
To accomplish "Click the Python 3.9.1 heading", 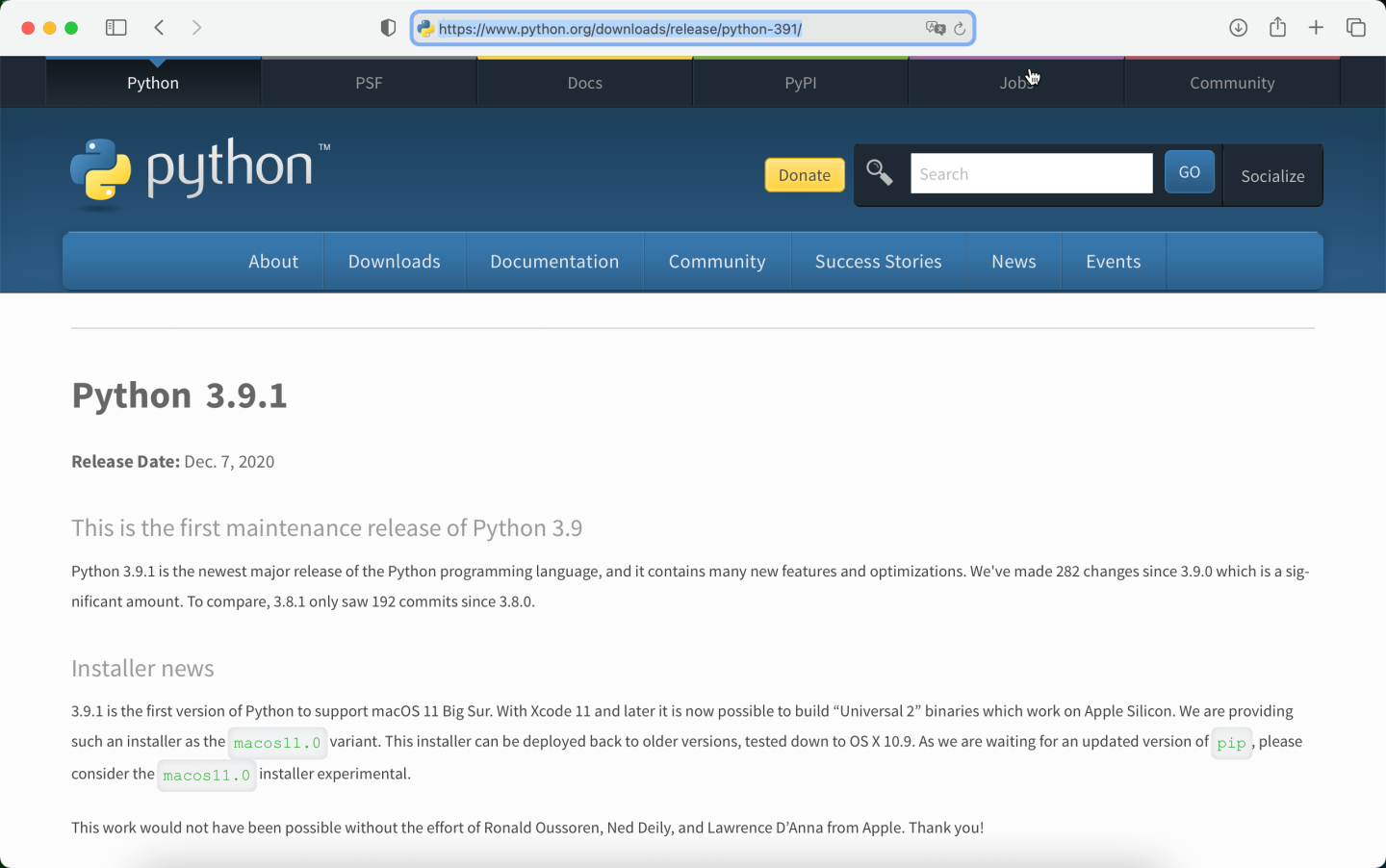I will pos(180,396).
